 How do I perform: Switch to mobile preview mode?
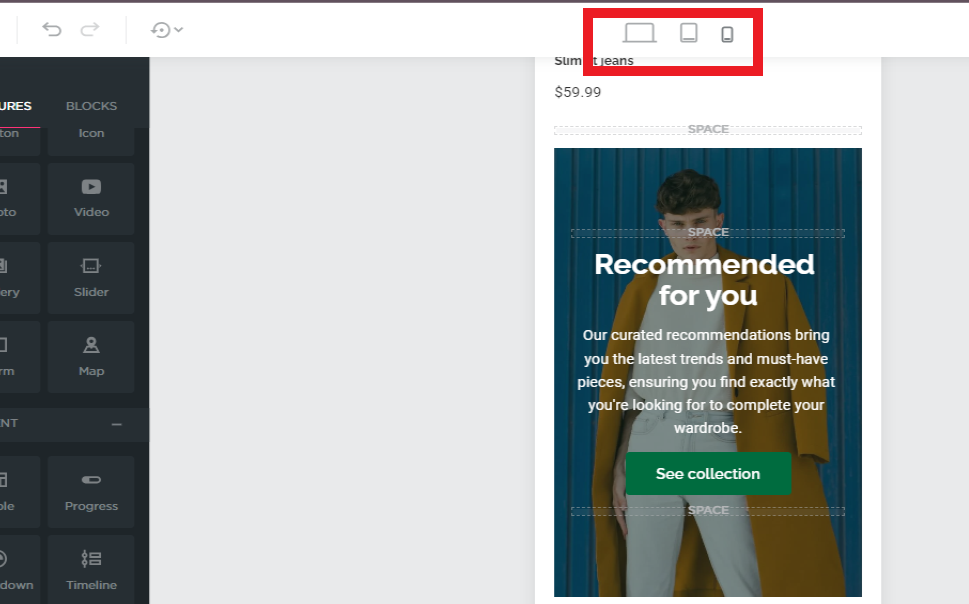[727, 34]
